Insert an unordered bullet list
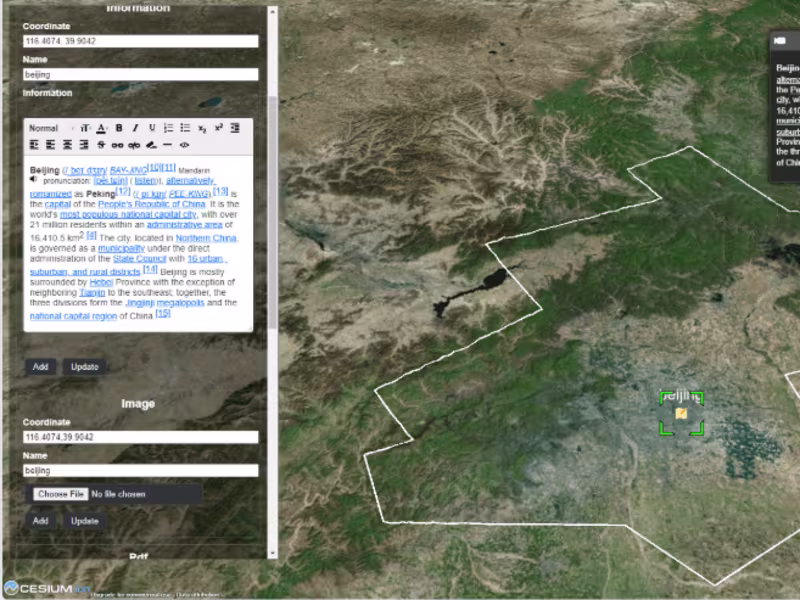Viewport: 800px width, 600px height. (x=185, y=128)
